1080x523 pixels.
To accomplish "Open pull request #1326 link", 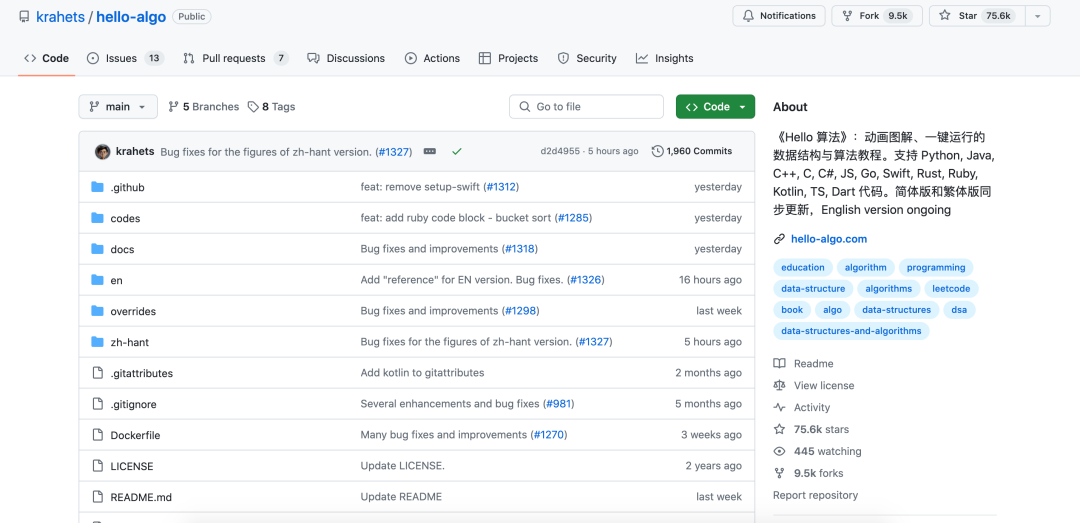I will [585, 280].
